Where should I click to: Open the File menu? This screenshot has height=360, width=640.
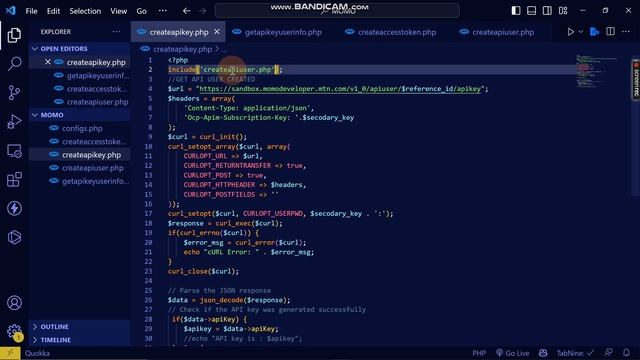[31, 11]
